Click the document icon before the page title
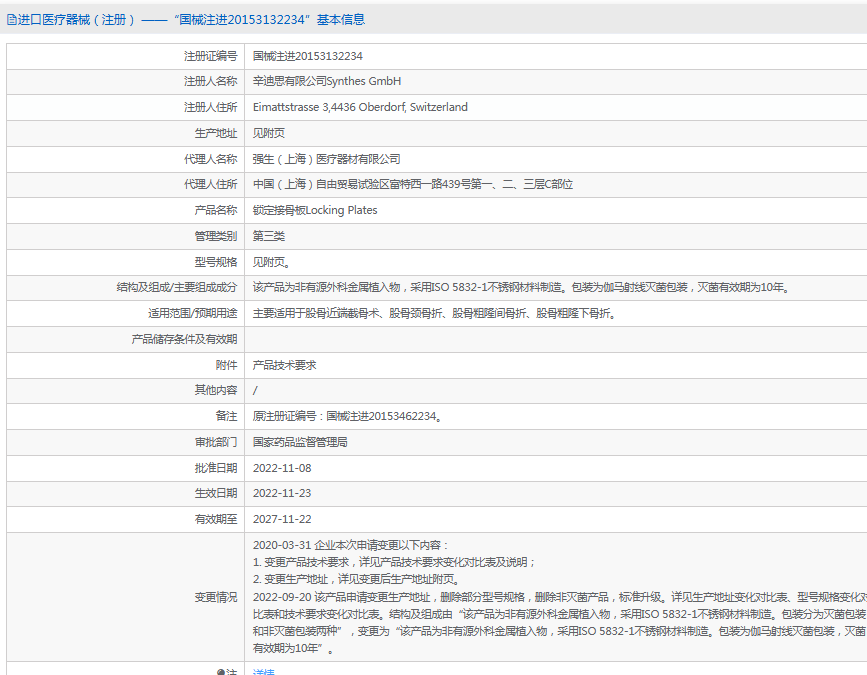 pyautogui.click(x=11, y=20)
